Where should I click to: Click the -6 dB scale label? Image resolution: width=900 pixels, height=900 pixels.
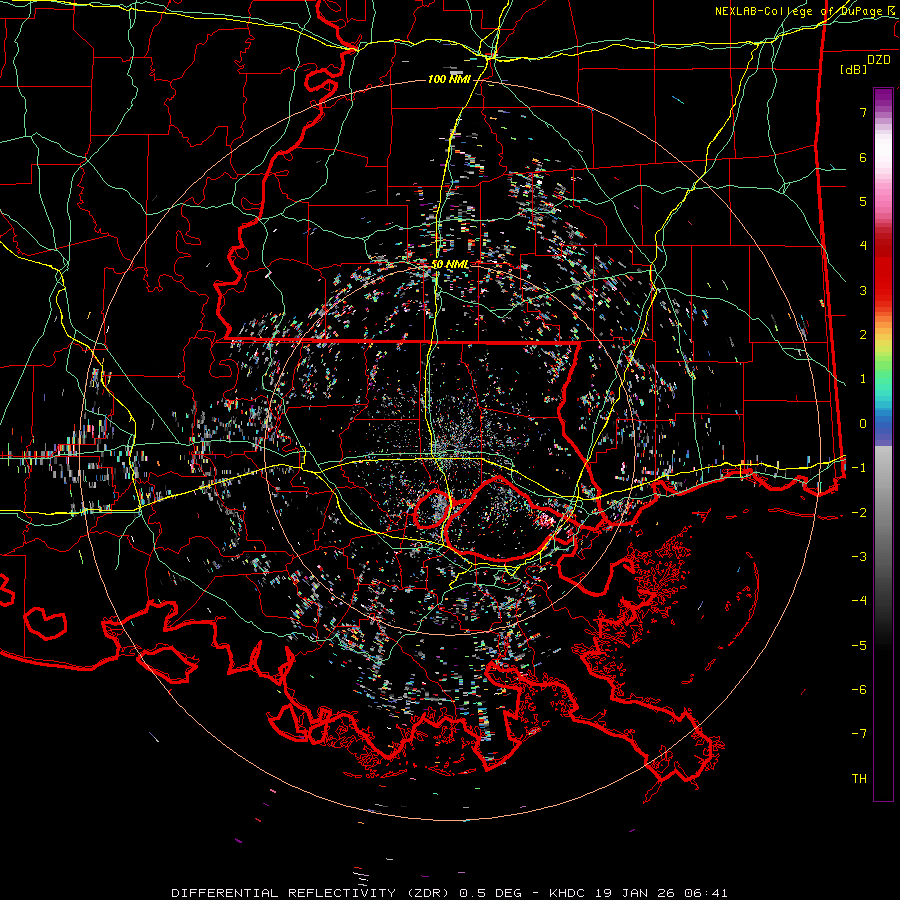[859, 690]
